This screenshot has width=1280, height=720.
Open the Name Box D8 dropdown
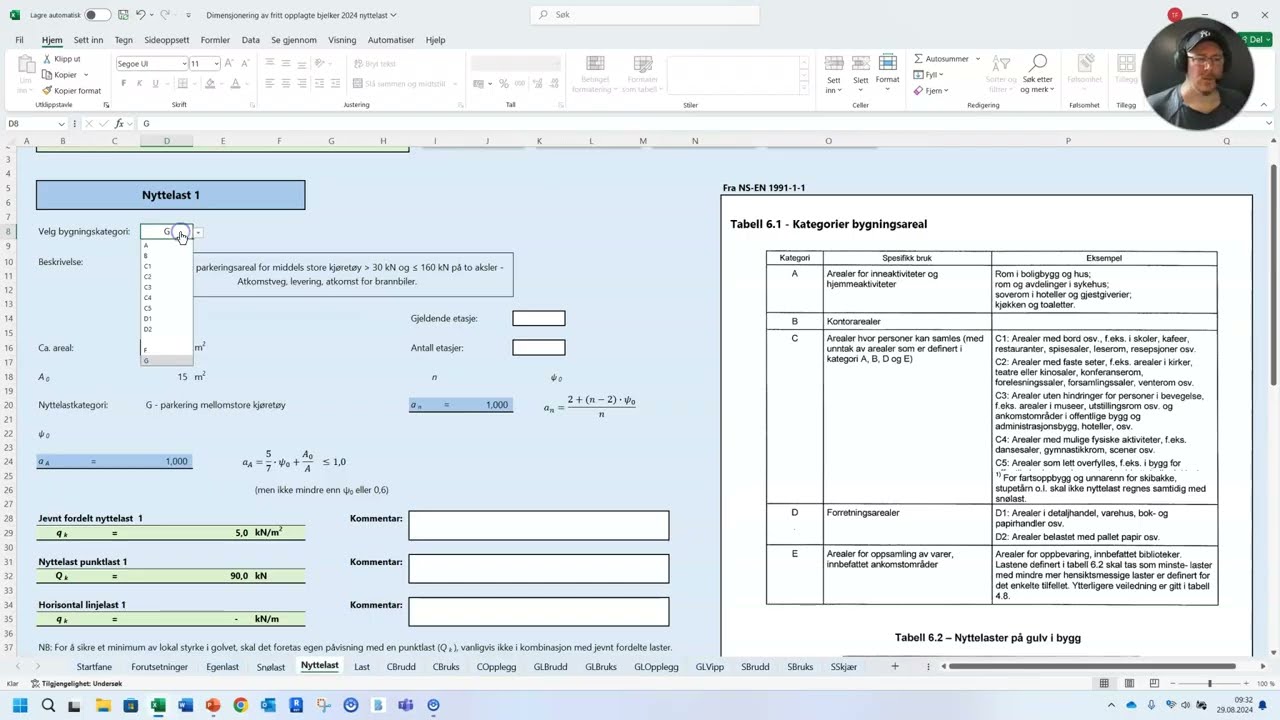pos(61,124)
